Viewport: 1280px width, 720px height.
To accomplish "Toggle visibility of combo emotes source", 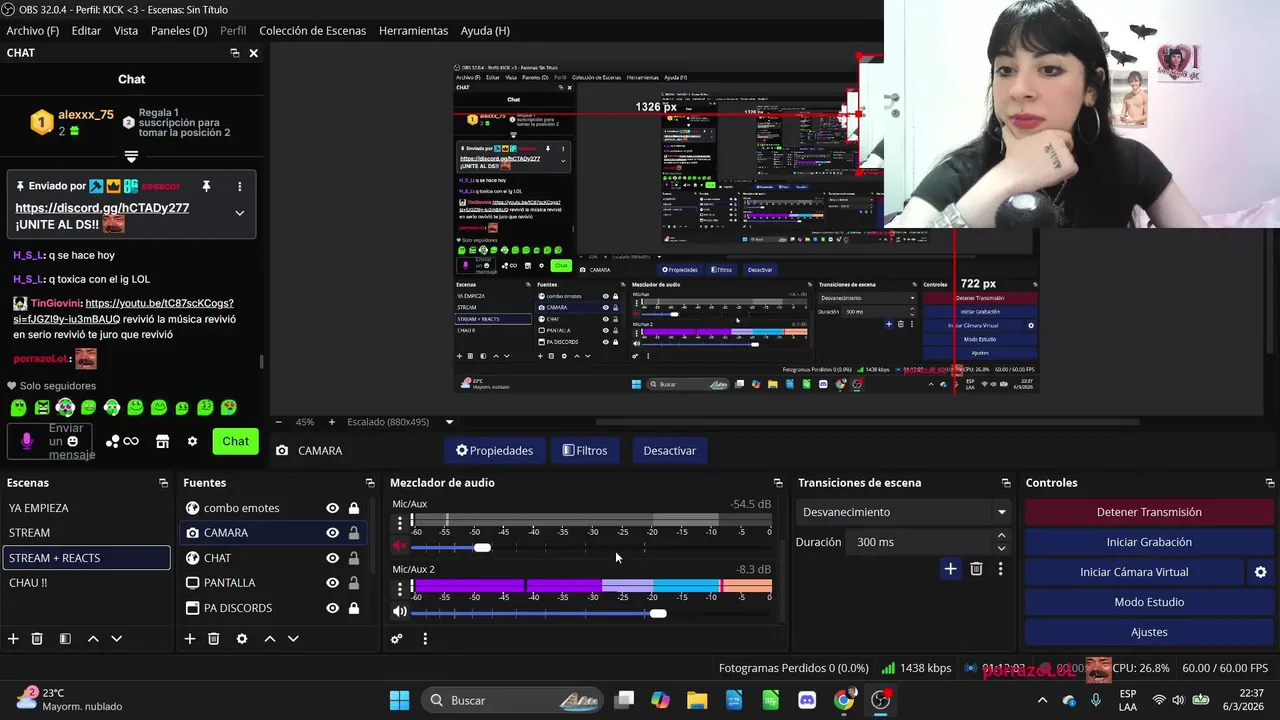I will (332, 508).
